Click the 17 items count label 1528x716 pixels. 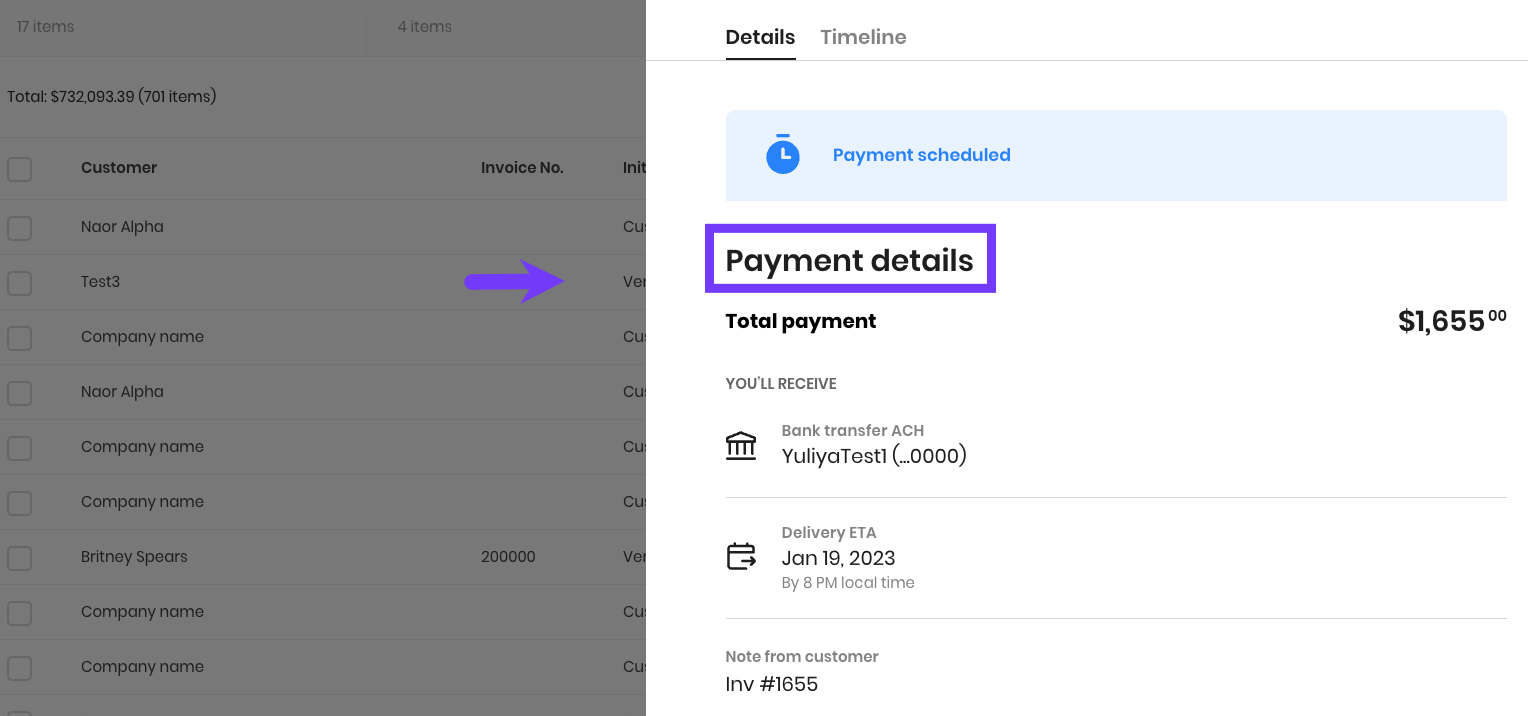45,27
